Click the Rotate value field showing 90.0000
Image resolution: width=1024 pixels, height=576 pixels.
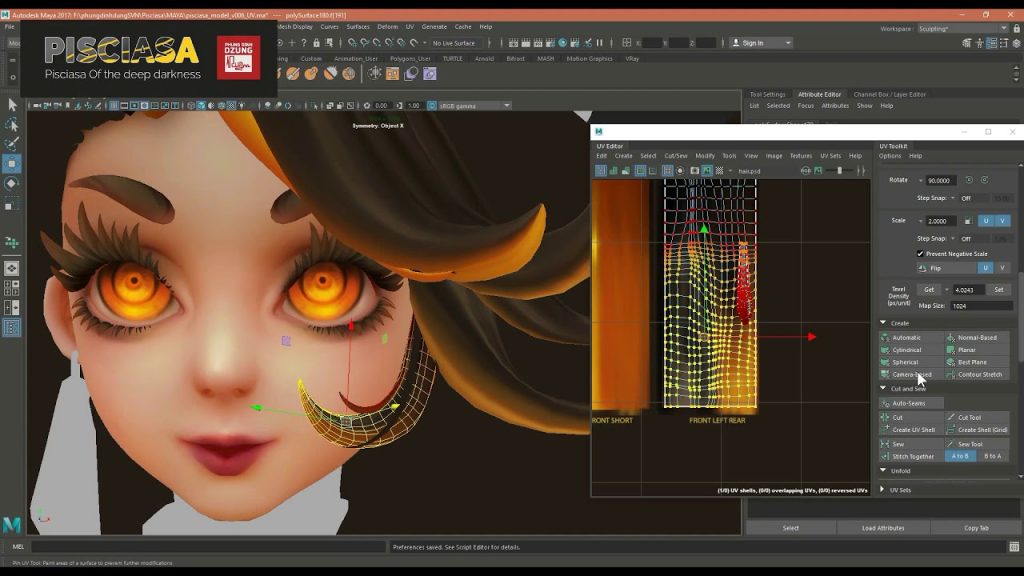pyautogui.click(x=940, y=180)
